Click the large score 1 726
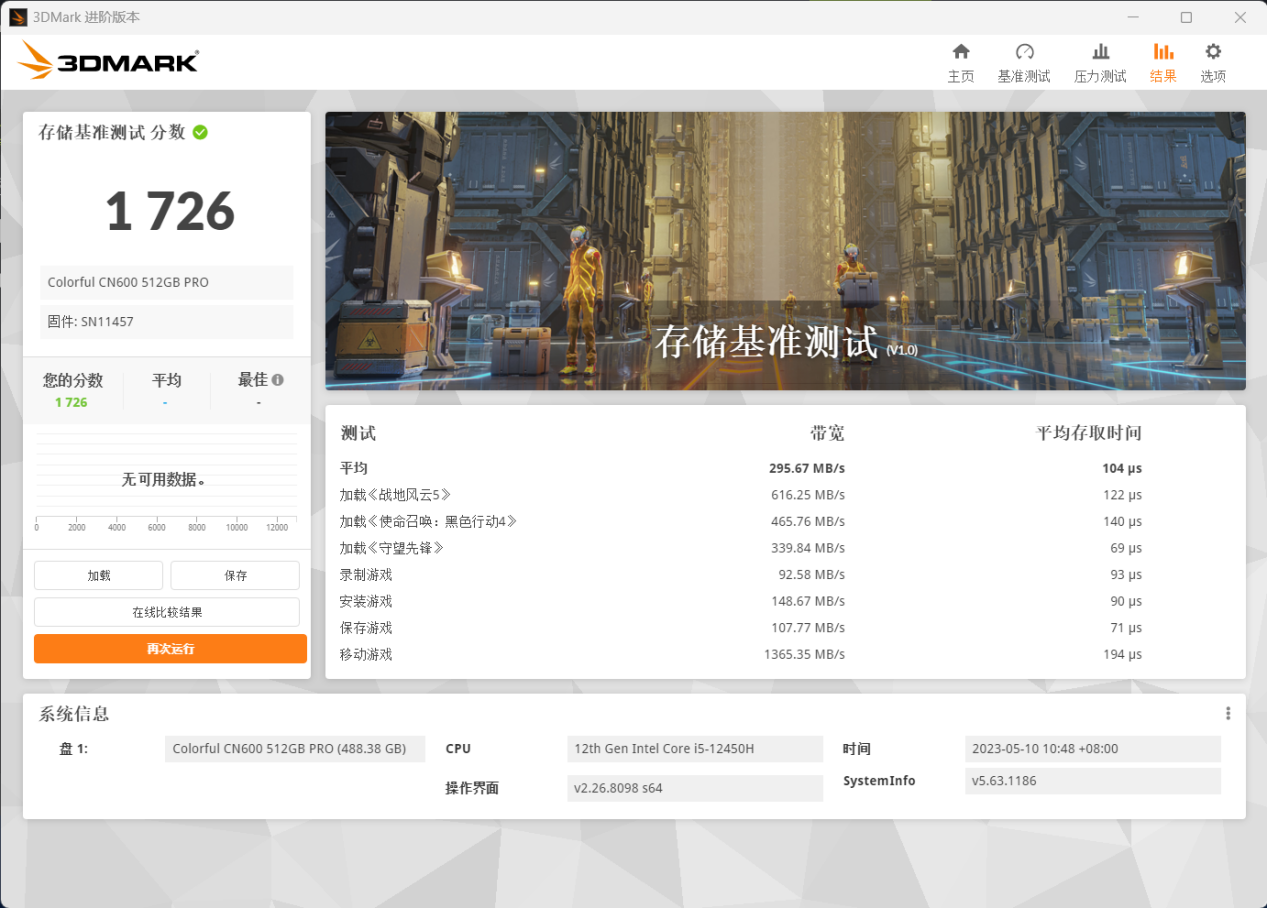 pos(170,211)
